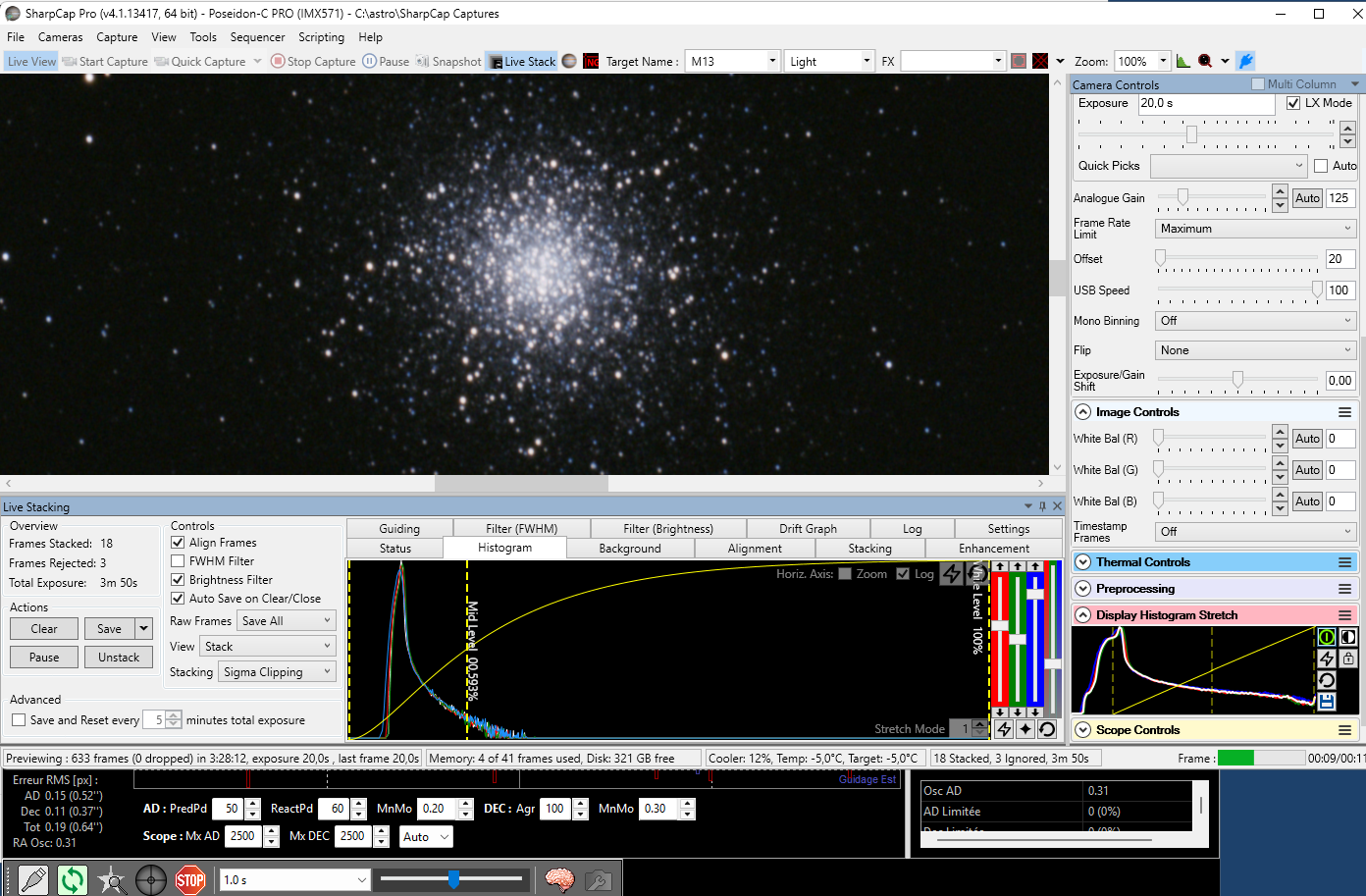Toggle the Brightness Filter checkbox
The width and height of the screenshot is (1366, 896).
point(178,579)
